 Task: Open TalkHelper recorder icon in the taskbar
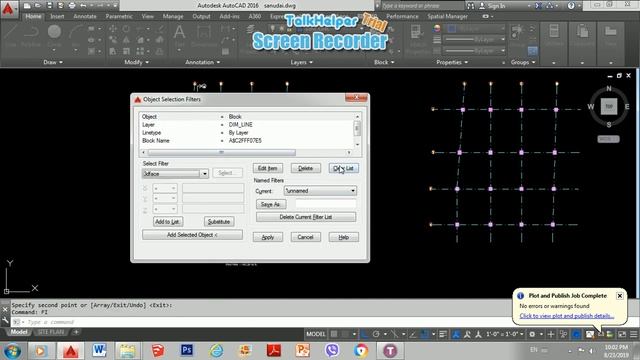pos(390,350)
